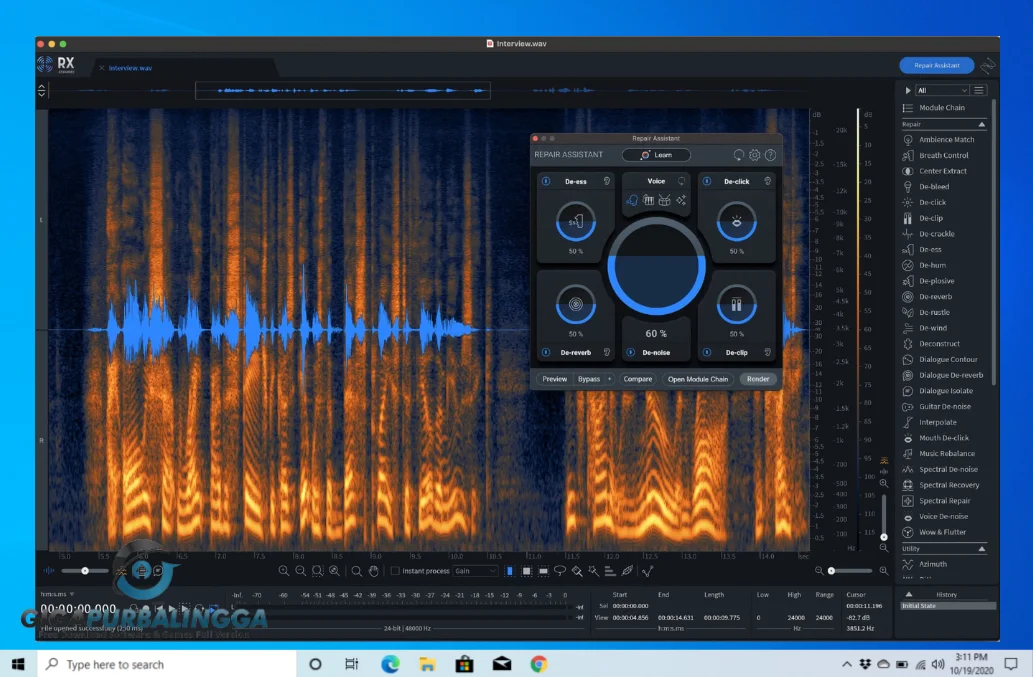Open the Guitar De-noise module

(937, 407)
